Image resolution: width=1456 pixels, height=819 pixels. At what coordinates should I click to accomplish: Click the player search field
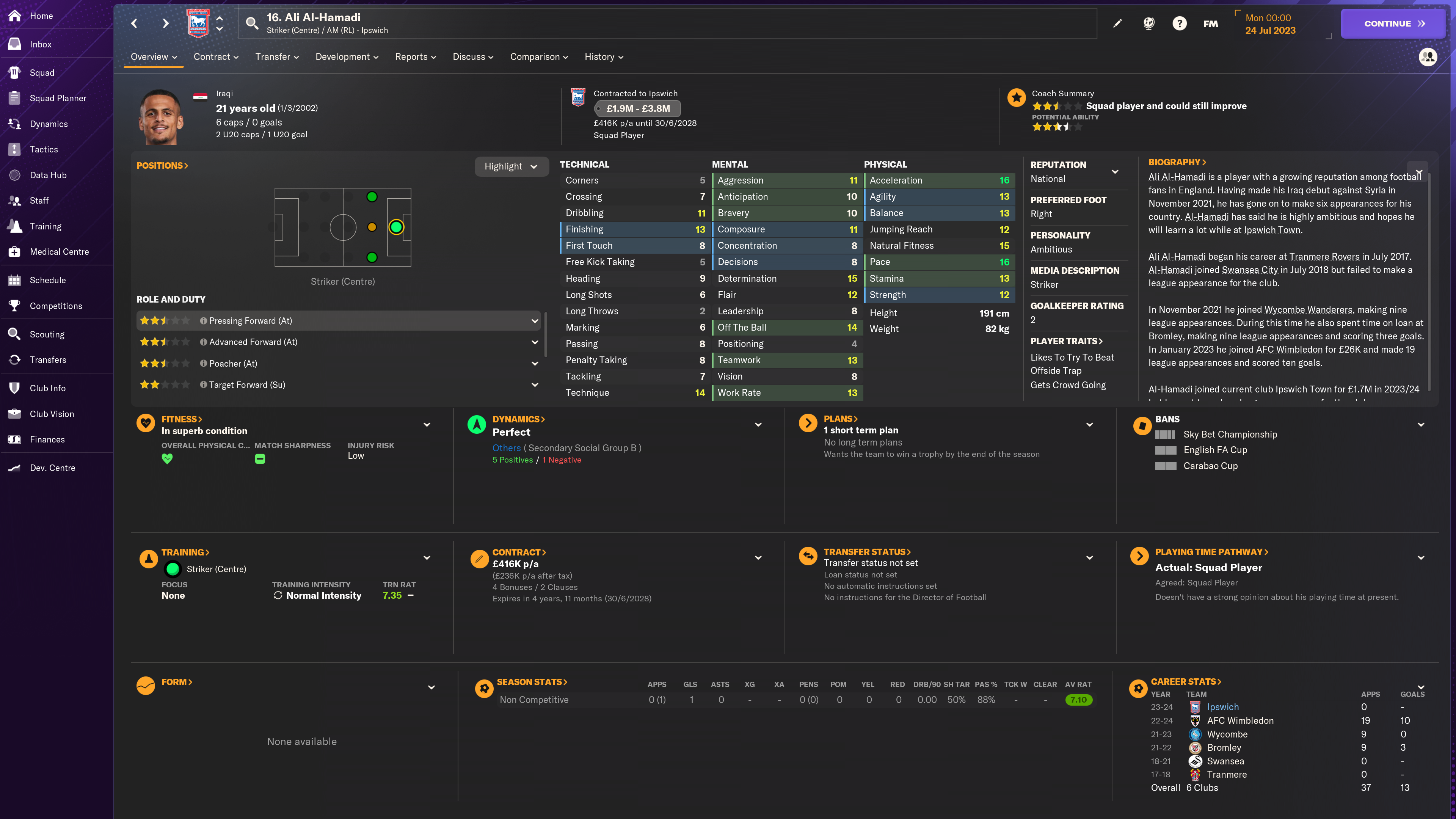(x=667, y=23)
